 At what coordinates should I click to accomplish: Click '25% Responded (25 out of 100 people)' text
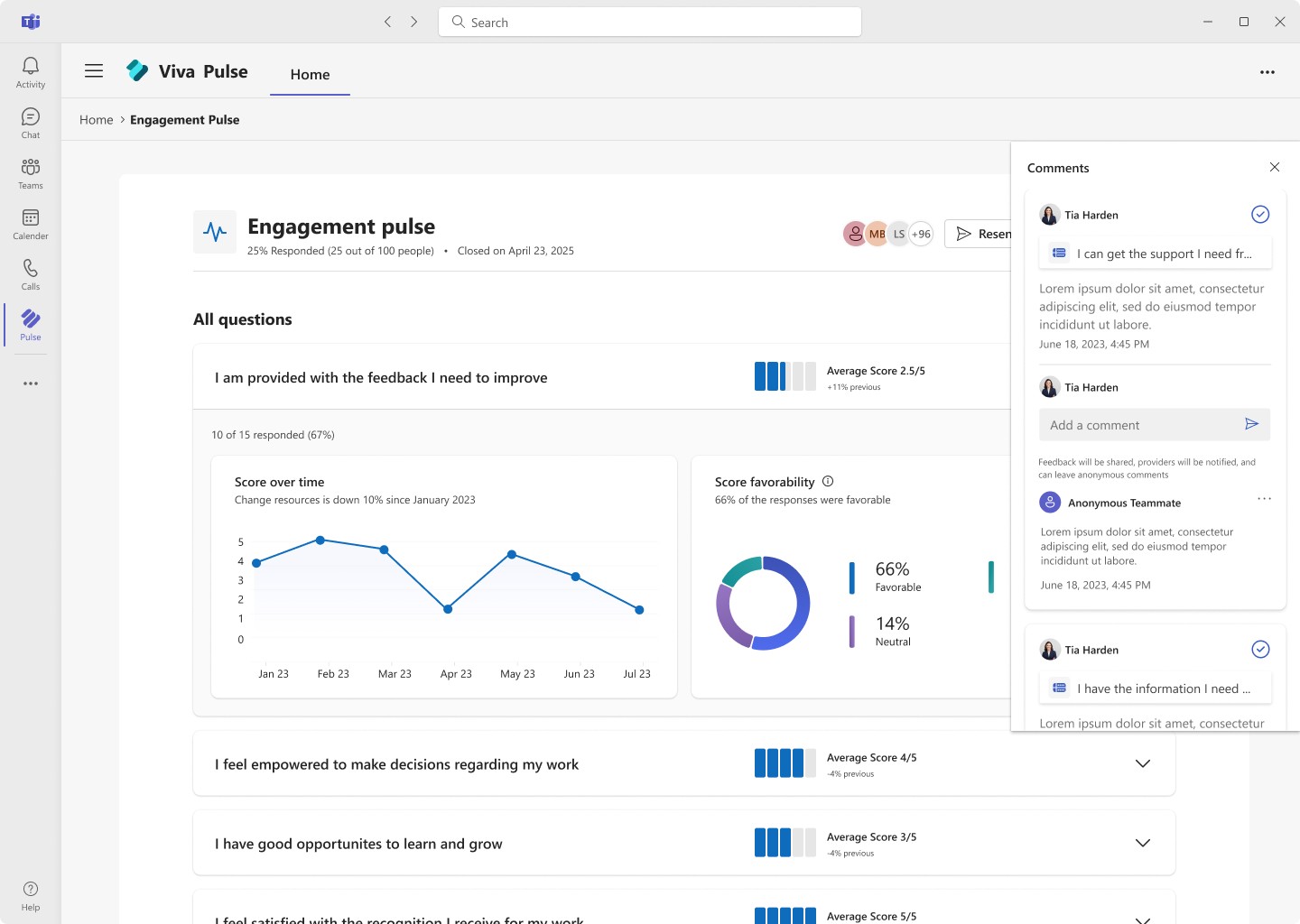pyautogui.click(x=340, y=251)
